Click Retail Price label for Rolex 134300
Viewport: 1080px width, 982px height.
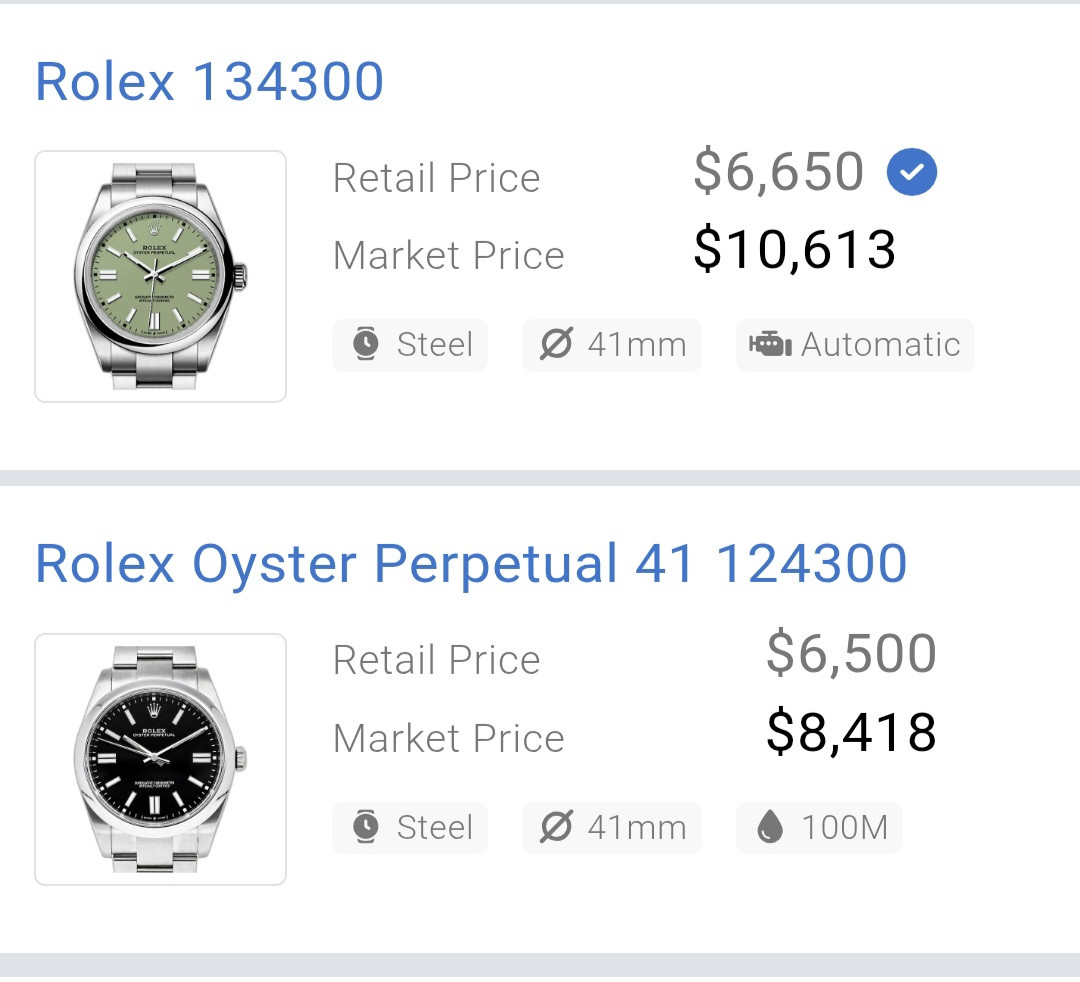click(436, 178)
